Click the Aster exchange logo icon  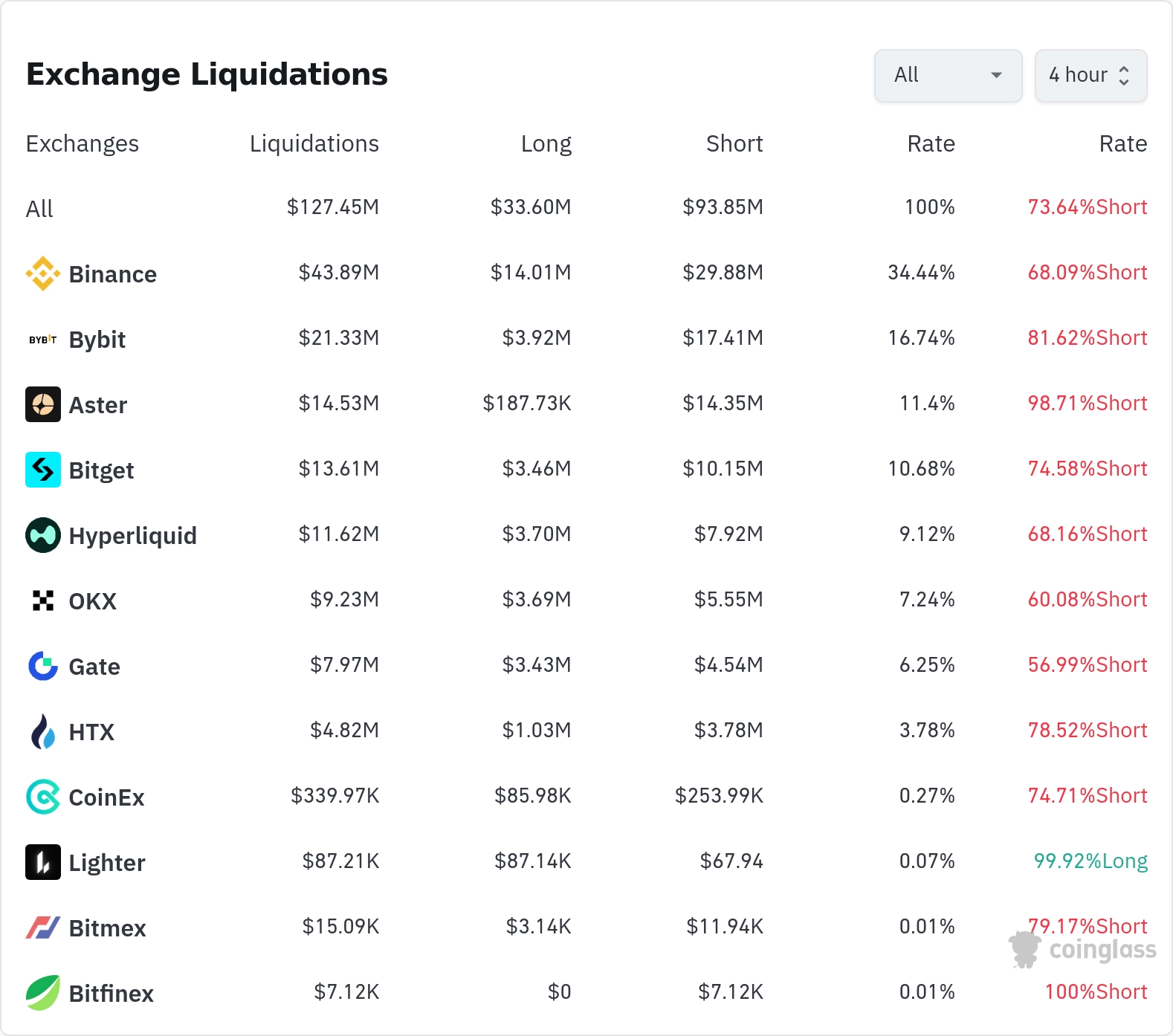click(x=43, y=405)
